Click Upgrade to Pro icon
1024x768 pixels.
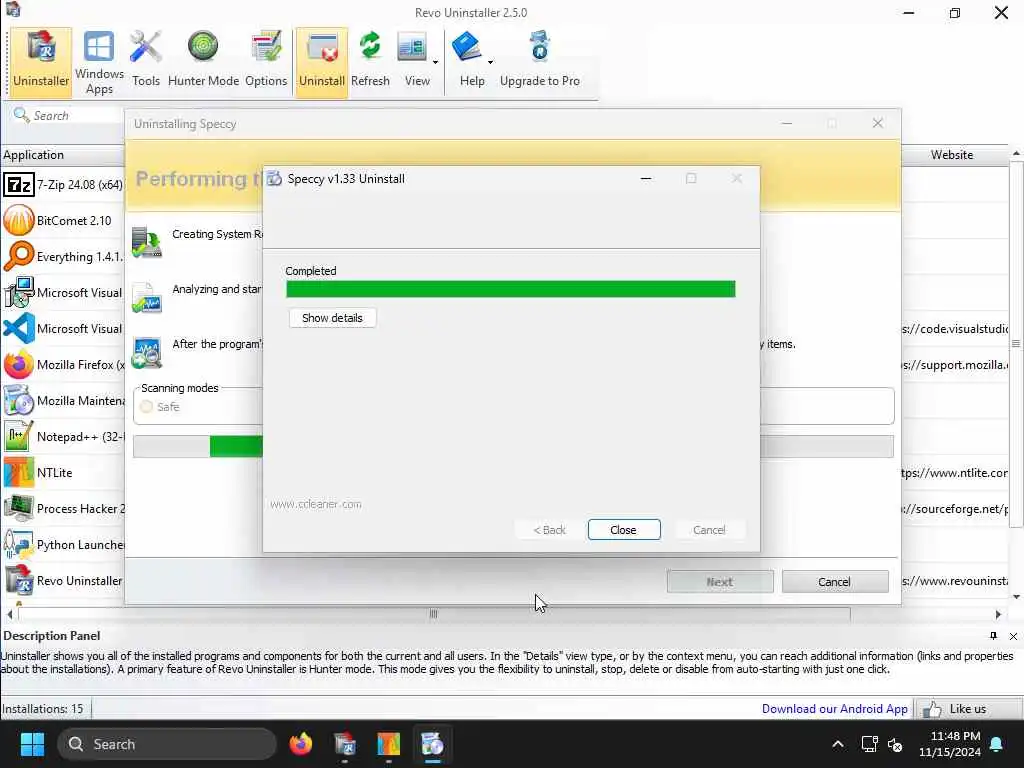click(539, 61)
